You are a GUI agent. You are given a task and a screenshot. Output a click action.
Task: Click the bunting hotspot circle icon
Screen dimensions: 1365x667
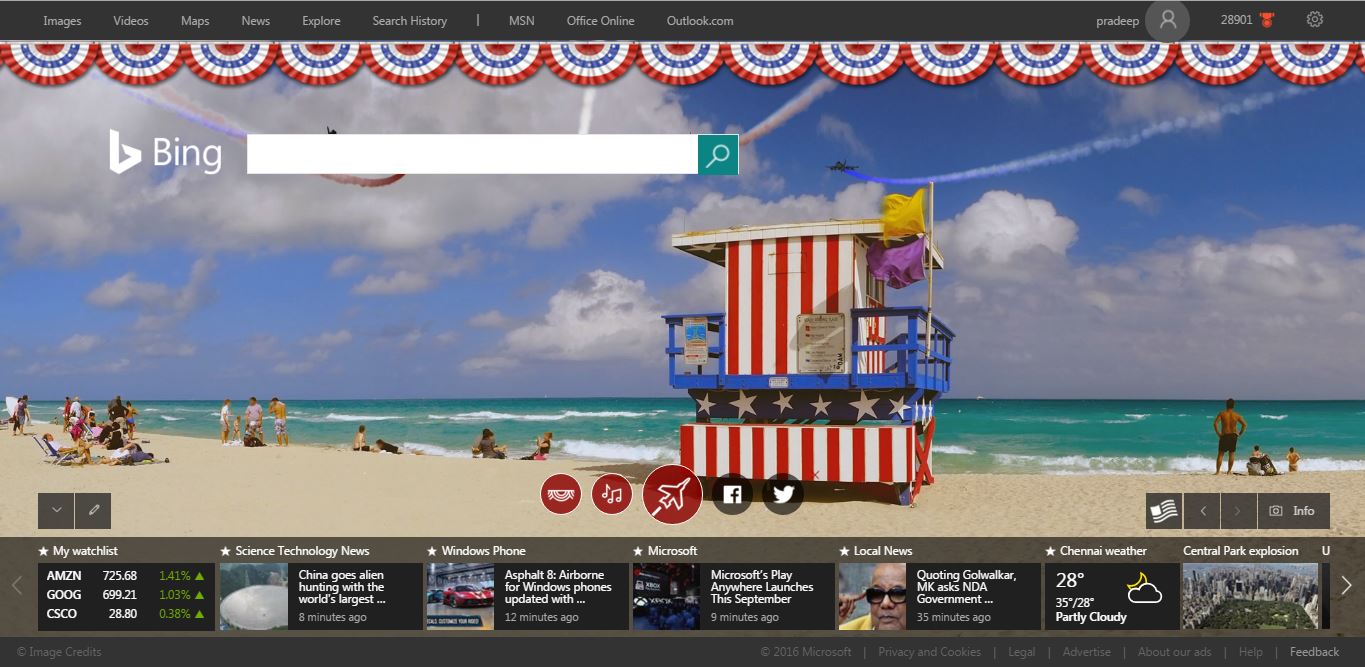click(x=561, y=494)
